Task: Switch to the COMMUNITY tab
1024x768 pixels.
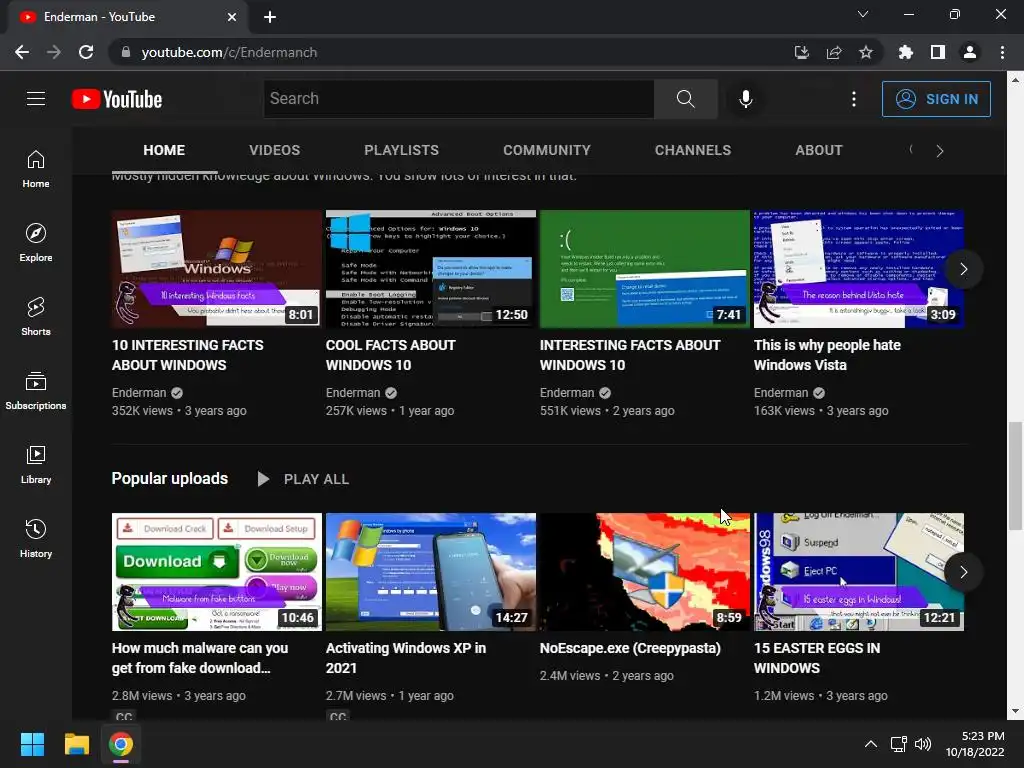Action: pyautogui.click(x=547, y=150)
